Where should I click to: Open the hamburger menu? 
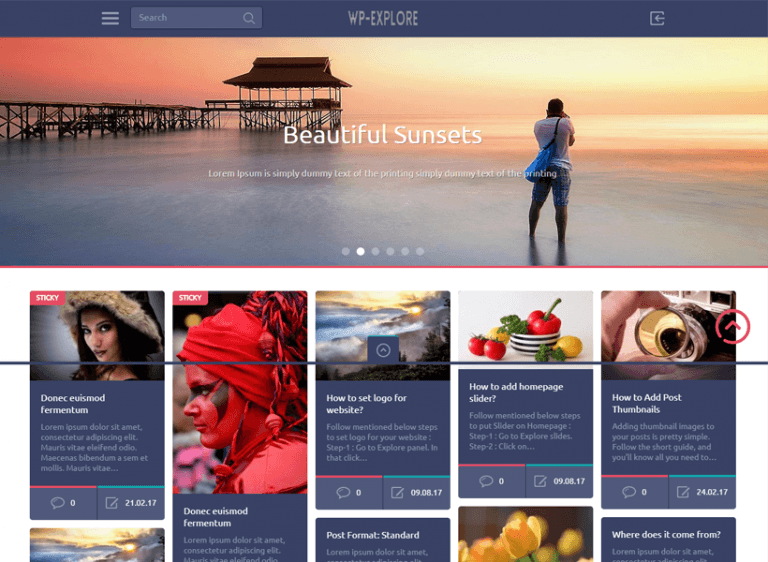pyautogui.click(x=110, y=19)
